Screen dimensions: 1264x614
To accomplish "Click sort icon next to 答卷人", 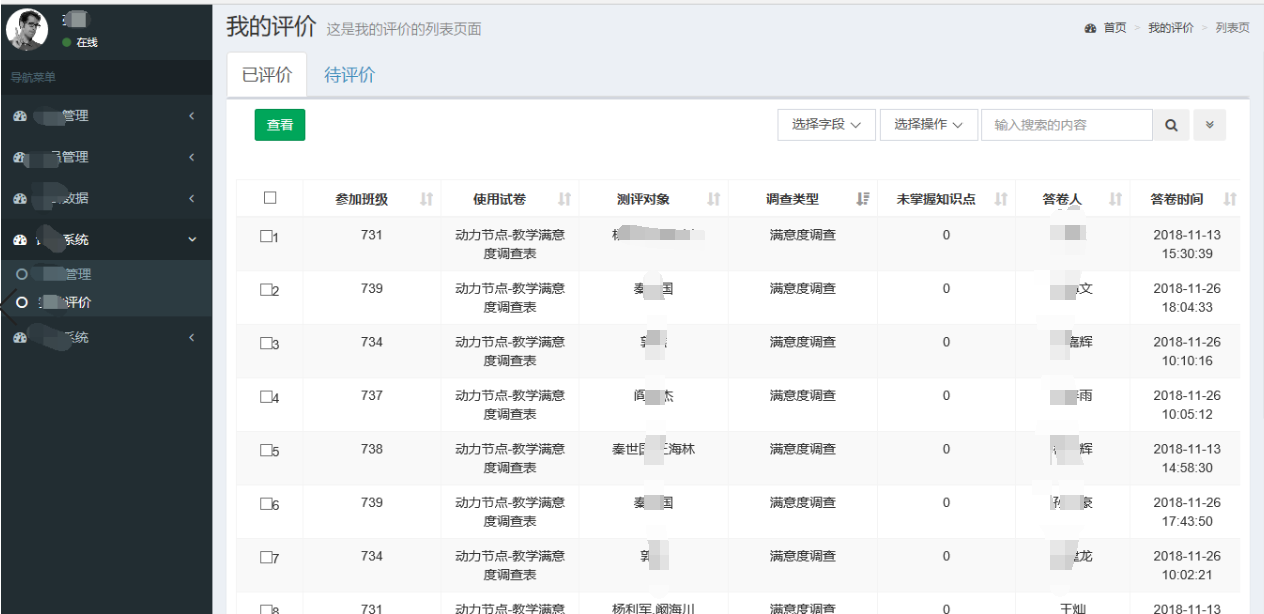I will (1116, 199).
